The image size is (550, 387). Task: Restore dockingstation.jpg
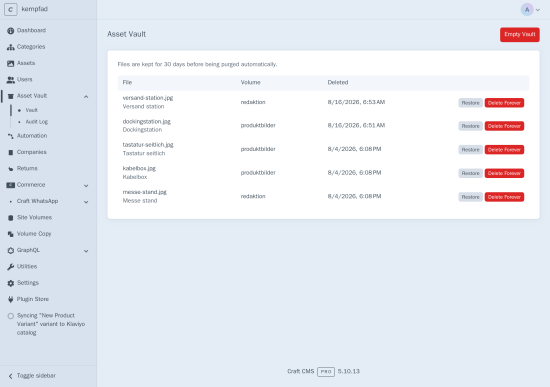470,126
